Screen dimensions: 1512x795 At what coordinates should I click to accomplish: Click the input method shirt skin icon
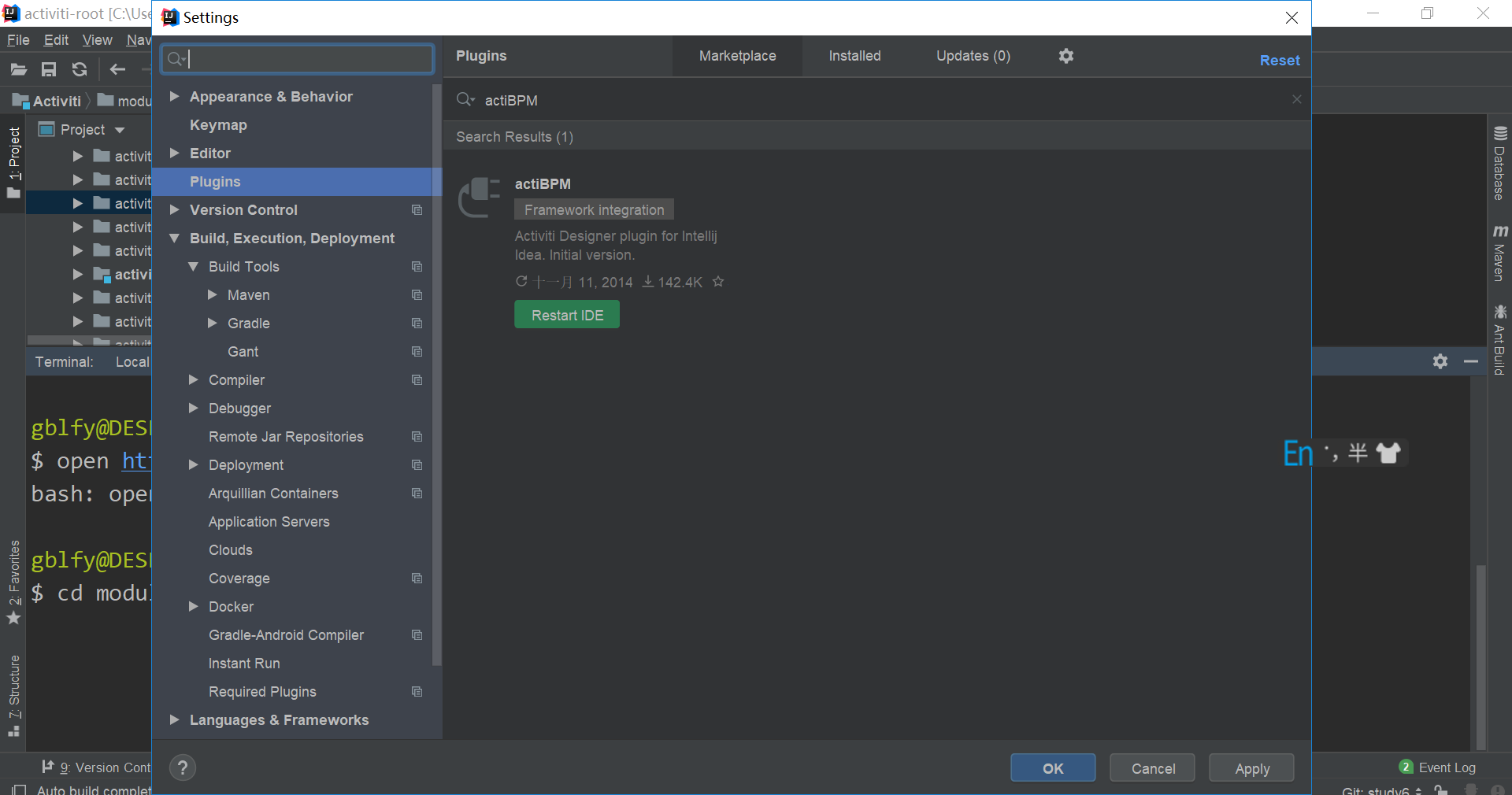click(1388, 453)
